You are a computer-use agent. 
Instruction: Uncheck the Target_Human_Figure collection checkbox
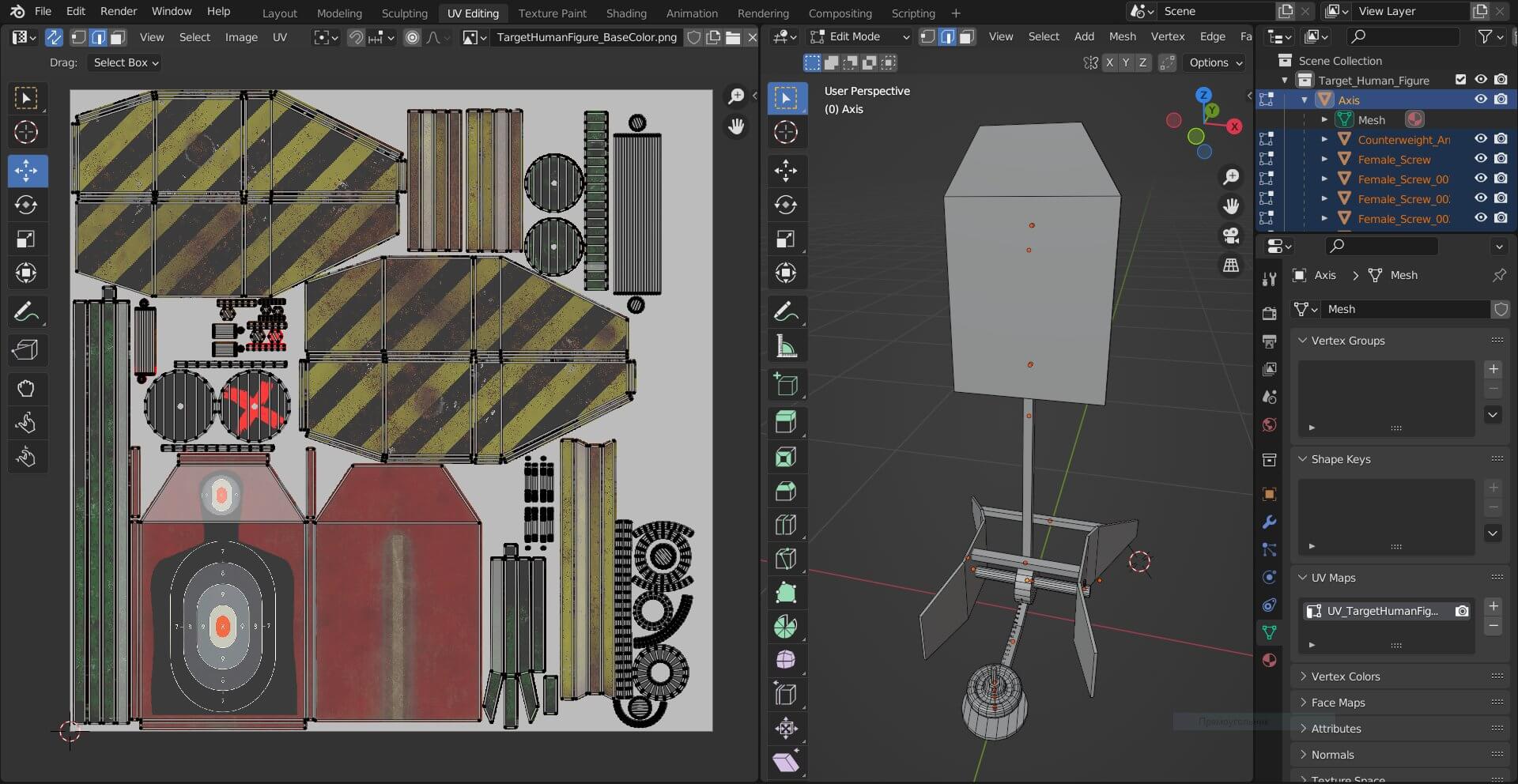click(1460, 80)
